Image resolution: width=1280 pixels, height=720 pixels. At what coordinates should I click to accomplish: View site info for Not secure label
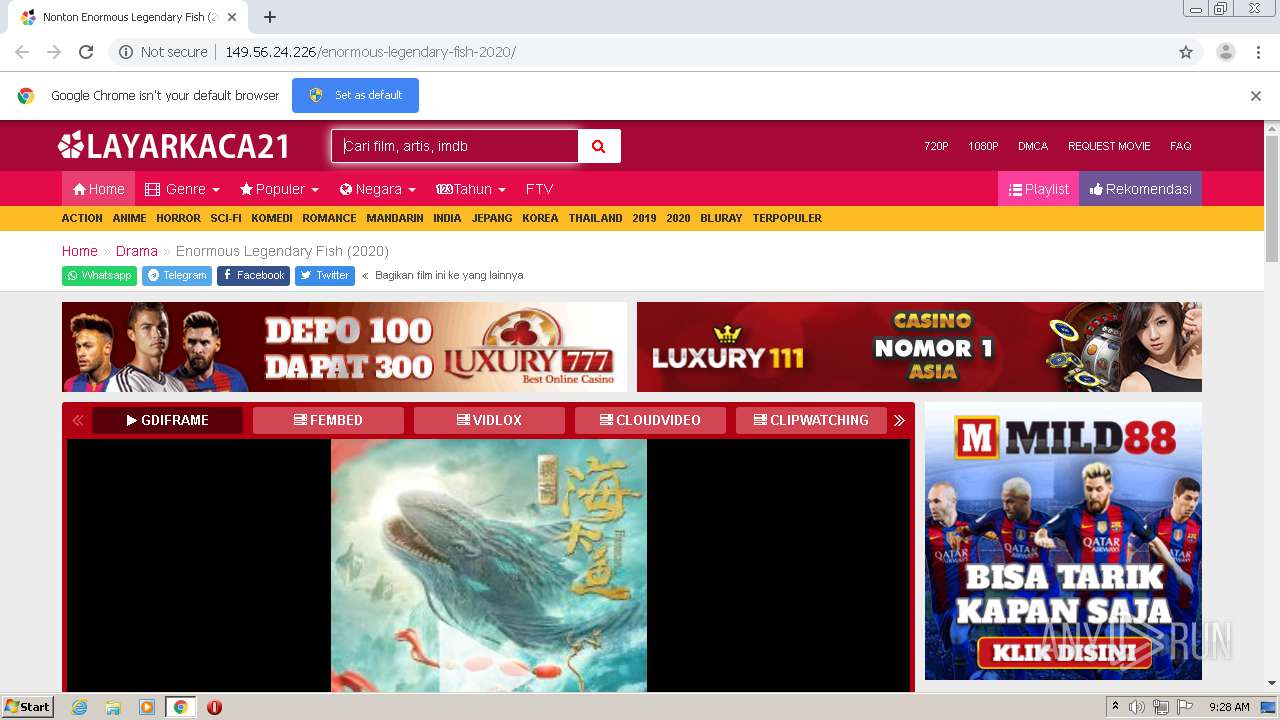click(163, 52)
